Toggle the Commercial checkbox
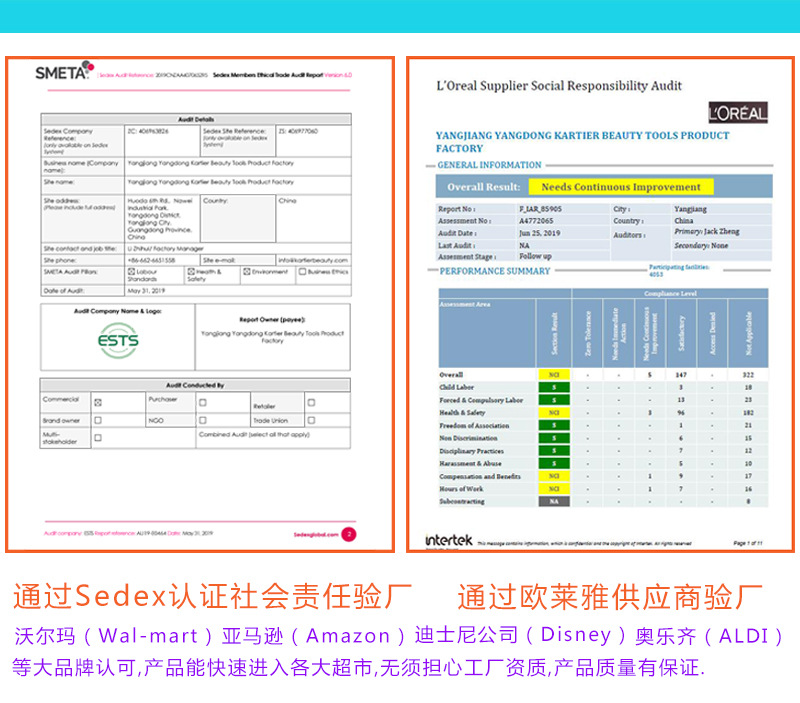800x703 pixels. [98, 403]
